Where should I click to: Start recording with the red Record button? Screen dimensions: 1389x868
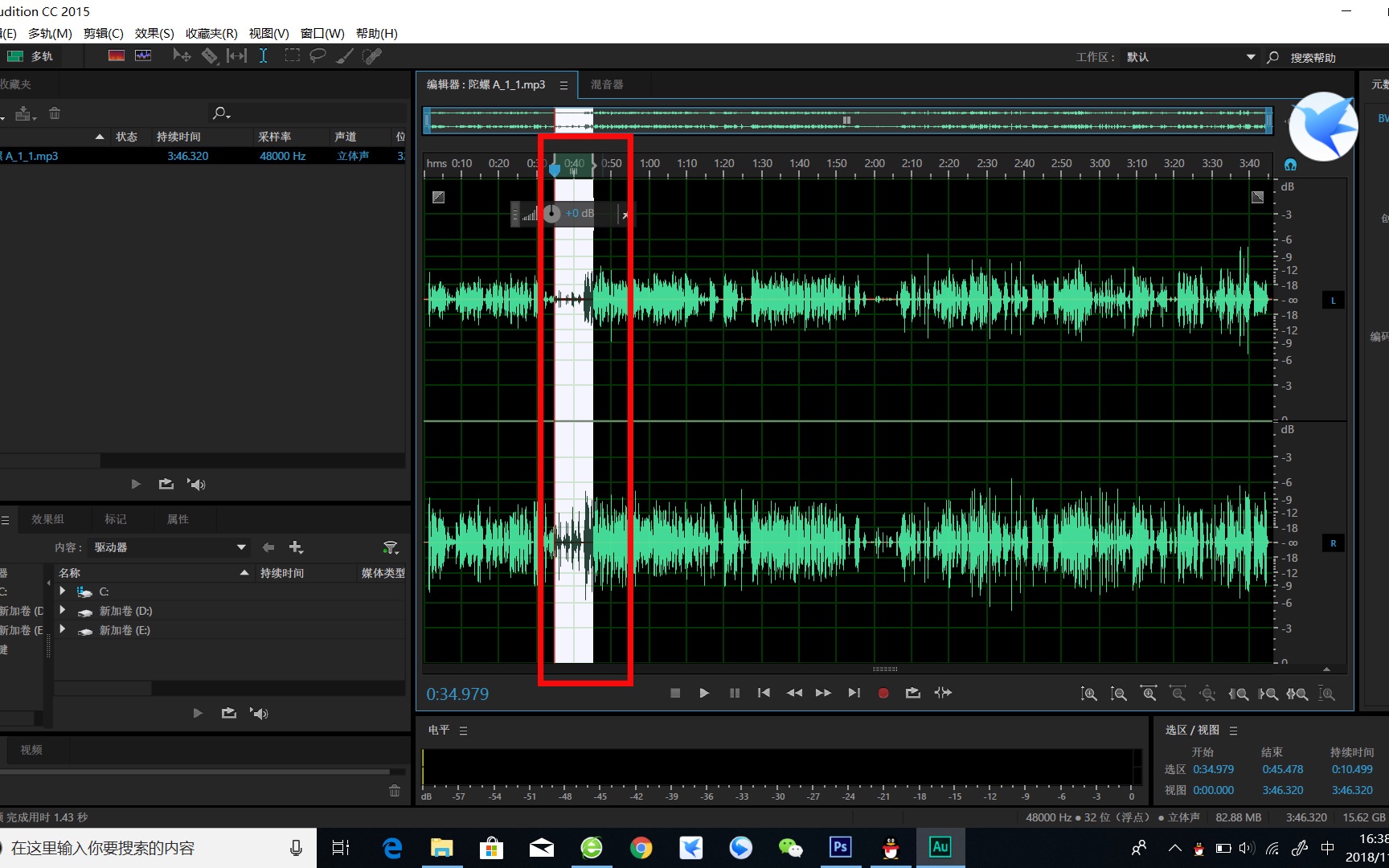[x=883, y=693]
